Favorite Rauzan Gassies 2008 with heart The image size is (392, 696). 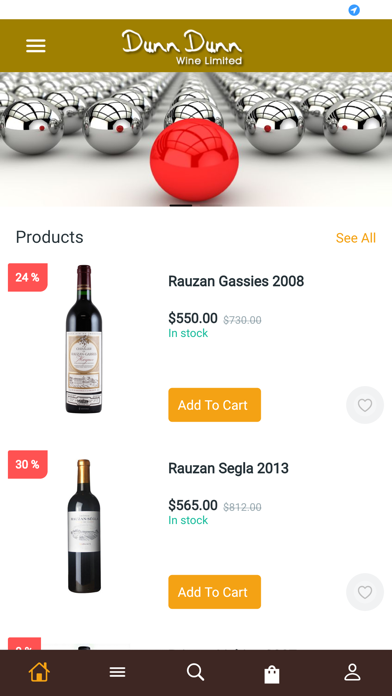[x=365, y=405]
